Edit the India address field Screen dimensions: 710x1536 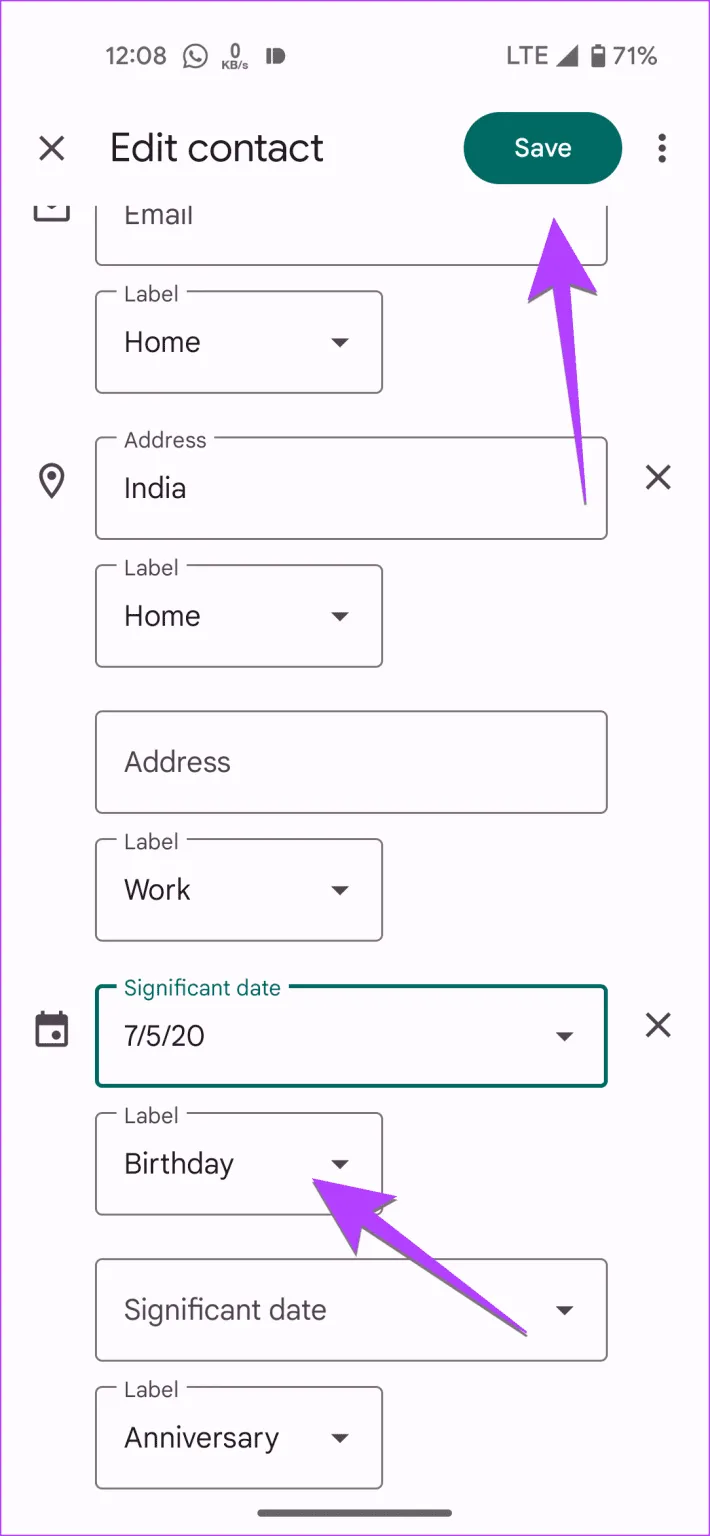(351, 488)
